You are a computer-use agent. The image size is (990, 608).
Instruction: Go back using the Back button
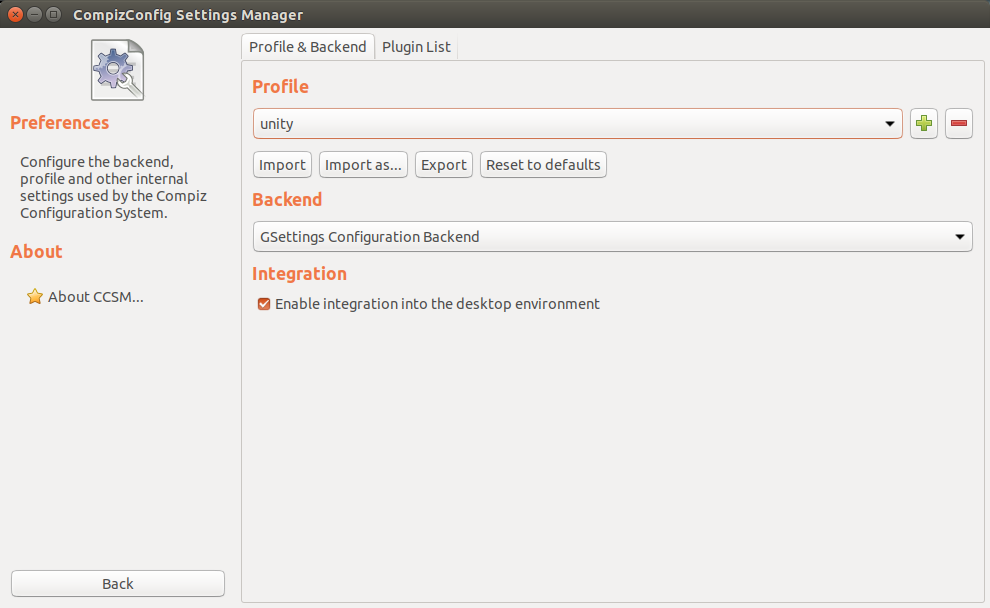(118, 584)
